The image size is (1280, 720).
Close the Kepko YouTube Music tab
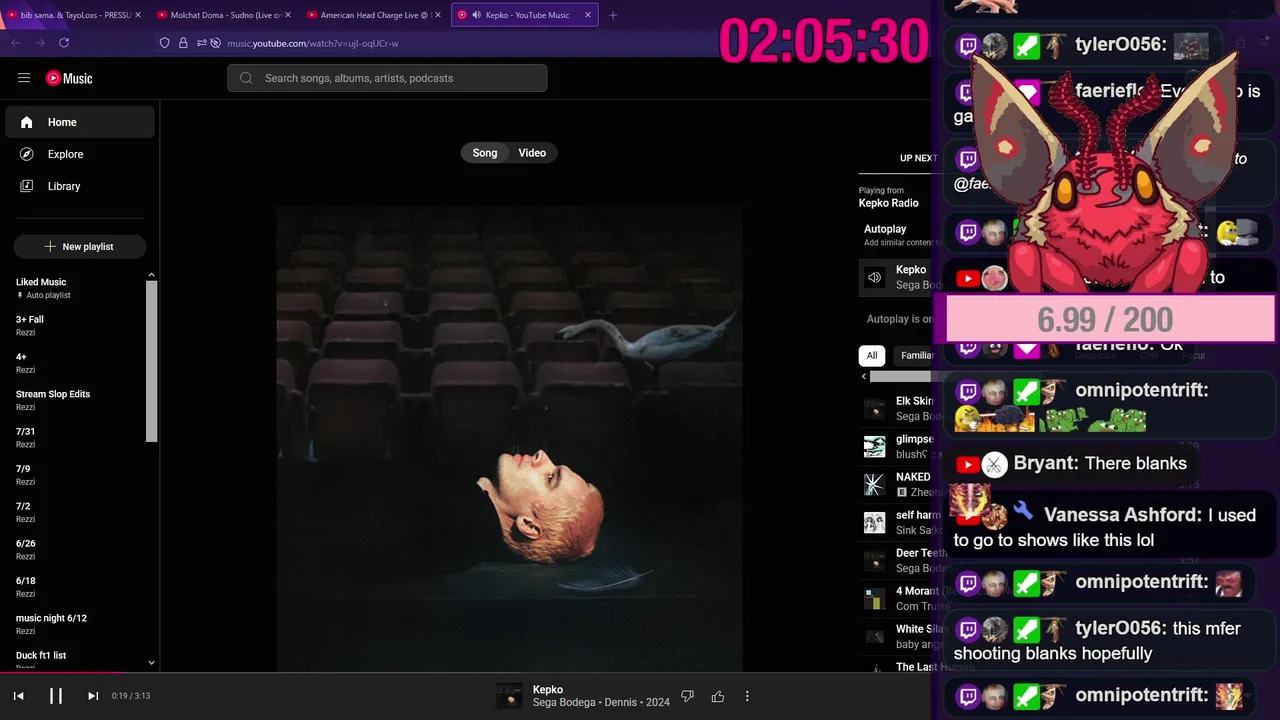[588, 15]
